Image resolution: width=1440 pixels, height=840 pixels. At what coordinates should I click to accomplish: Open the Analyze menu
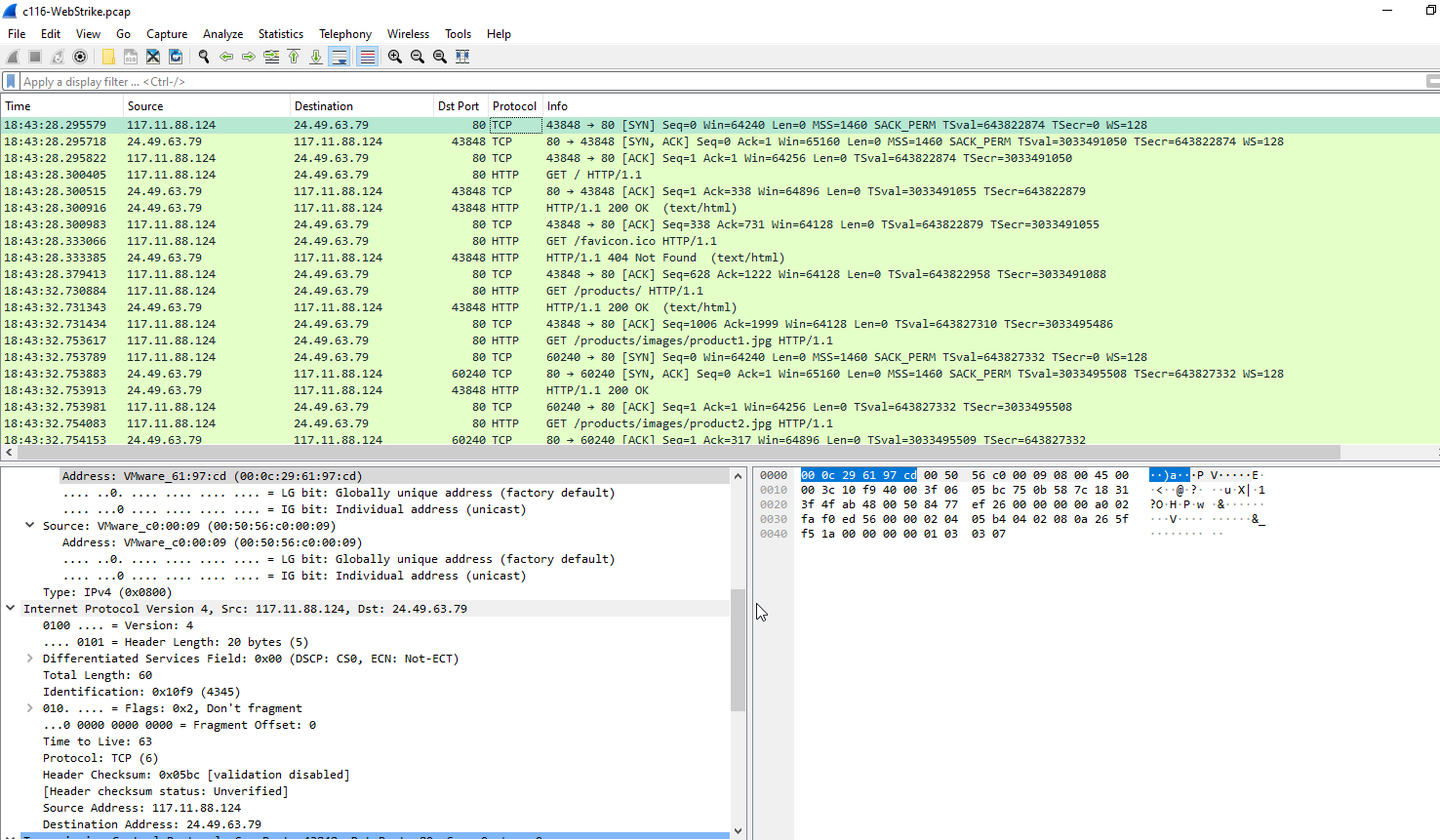click(x=222, y=34)
